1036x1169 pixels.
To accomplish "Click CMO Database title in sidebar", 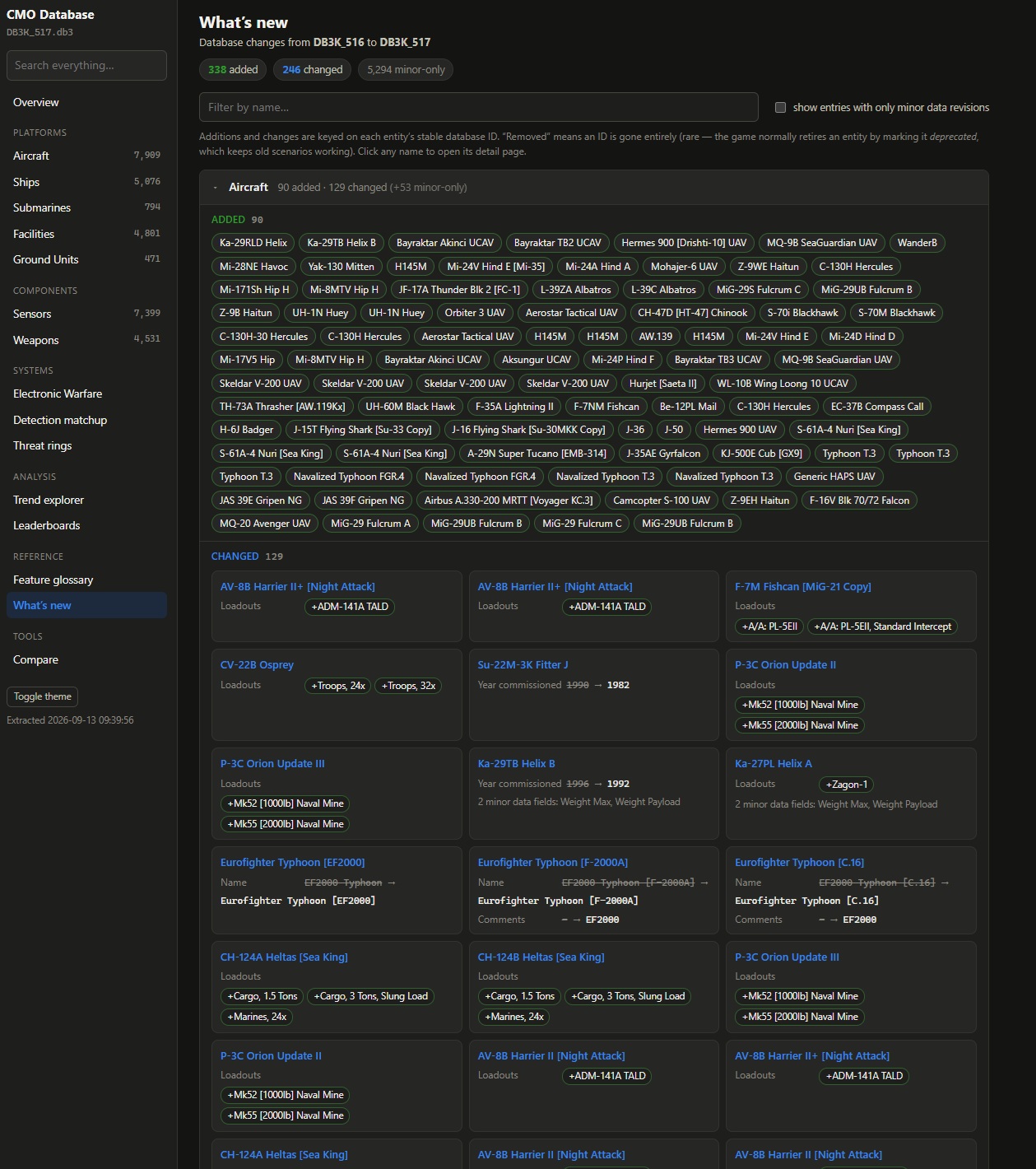I will (50, 15).
